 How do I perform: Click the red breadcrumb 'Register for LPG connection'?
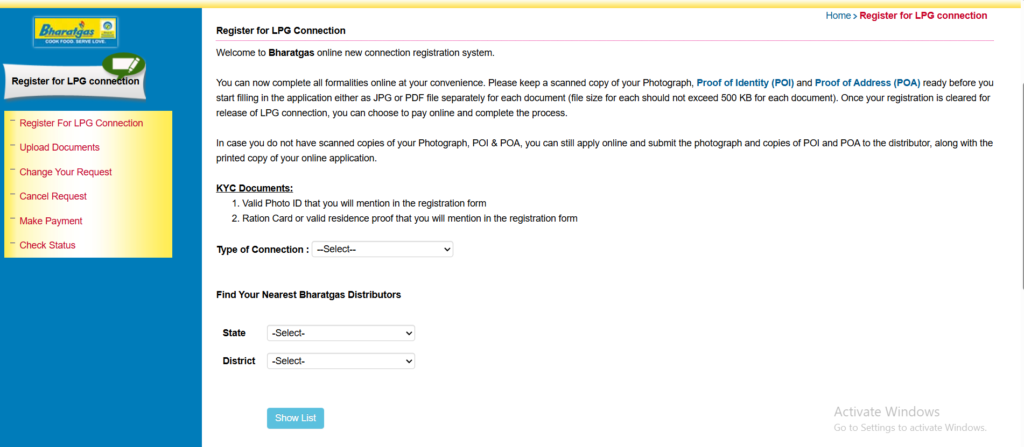coord(923,16)
